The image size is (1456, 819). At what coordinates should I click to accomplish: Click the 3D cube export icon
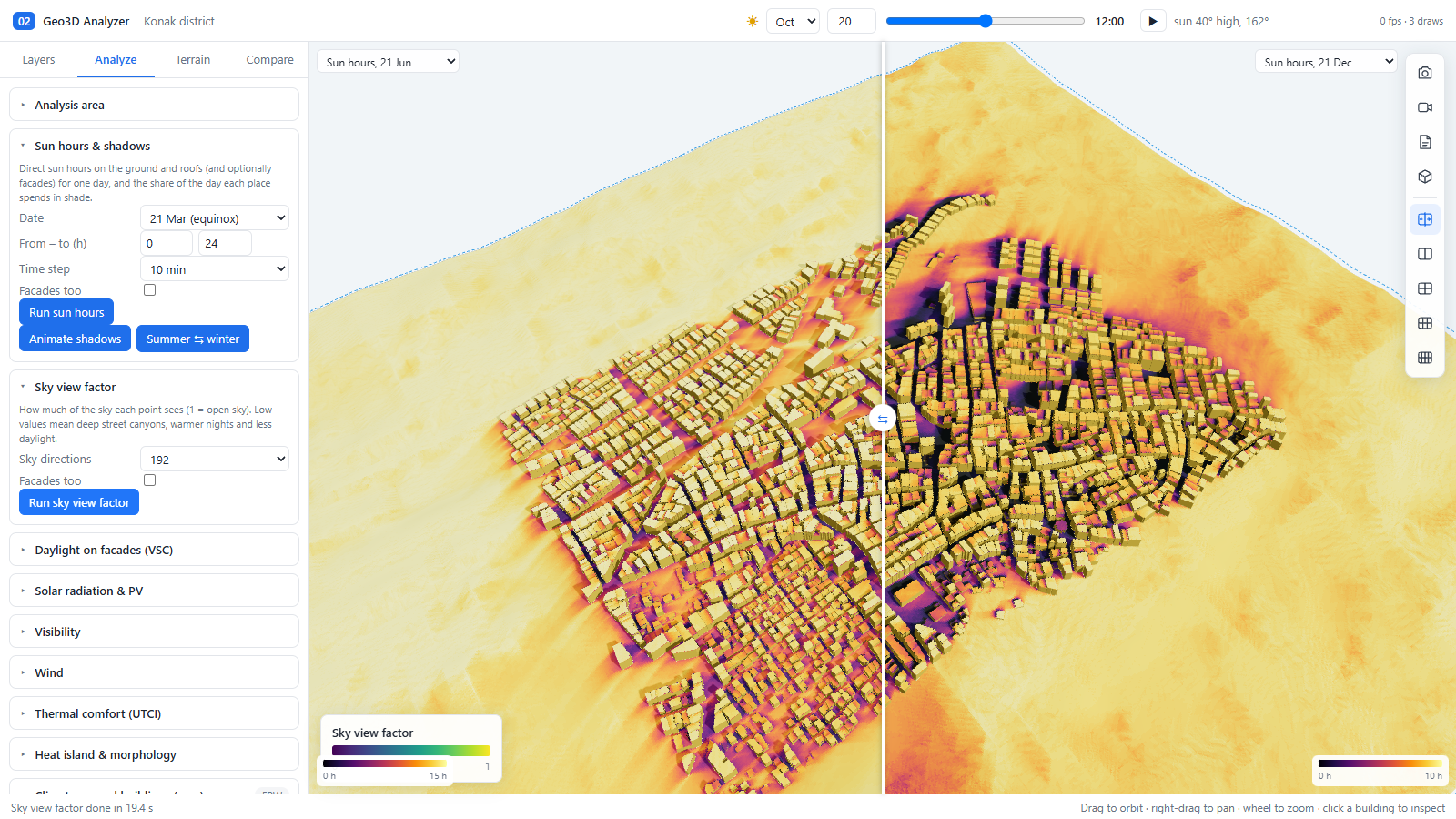tap(1425, 177)
